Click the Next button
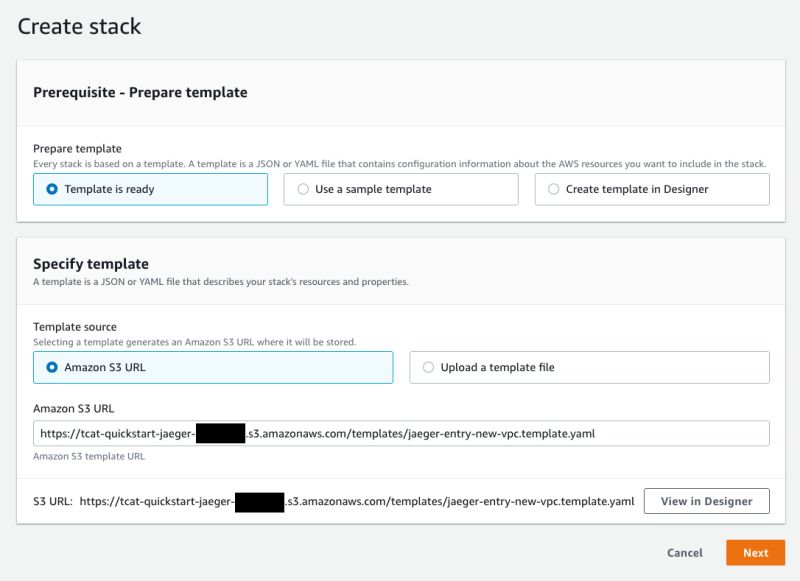The width and height of the screenshot is (800, 581). point(755,553)
